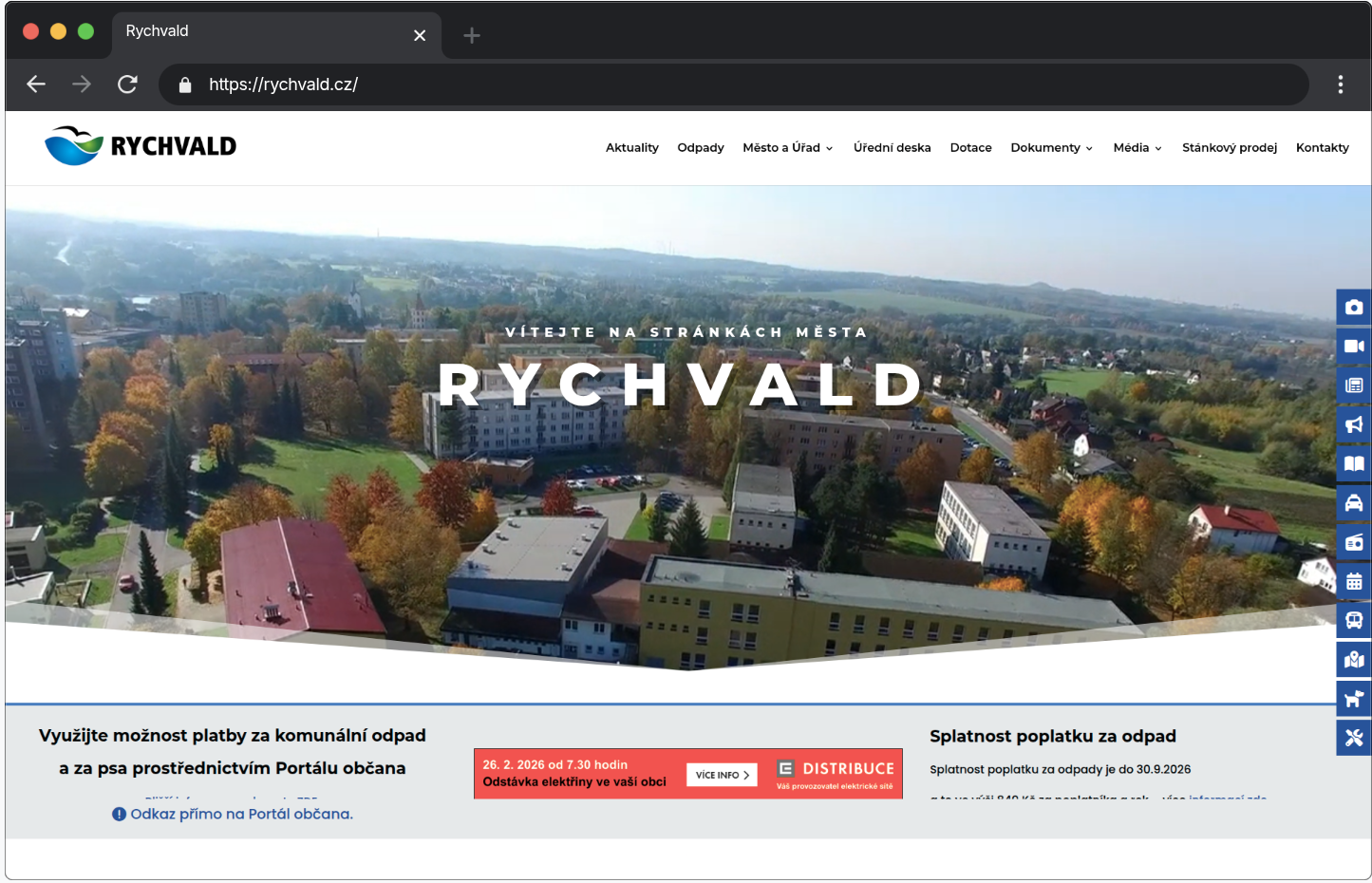Open the newspaper sidebar icon
The height and width of the screenshot is (883, 1372).
(x=1353, y=385)
